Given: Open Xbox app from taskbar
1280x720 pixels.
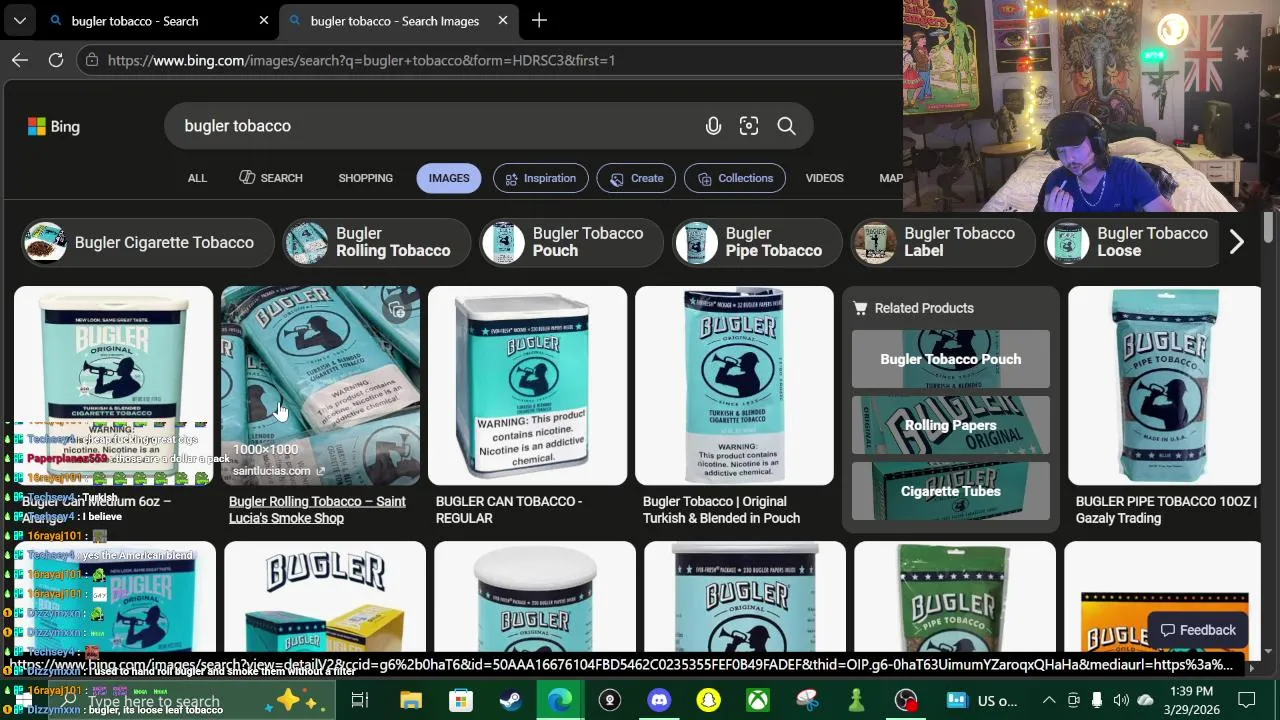Looking at the screenshot, I should coord(757,700).
